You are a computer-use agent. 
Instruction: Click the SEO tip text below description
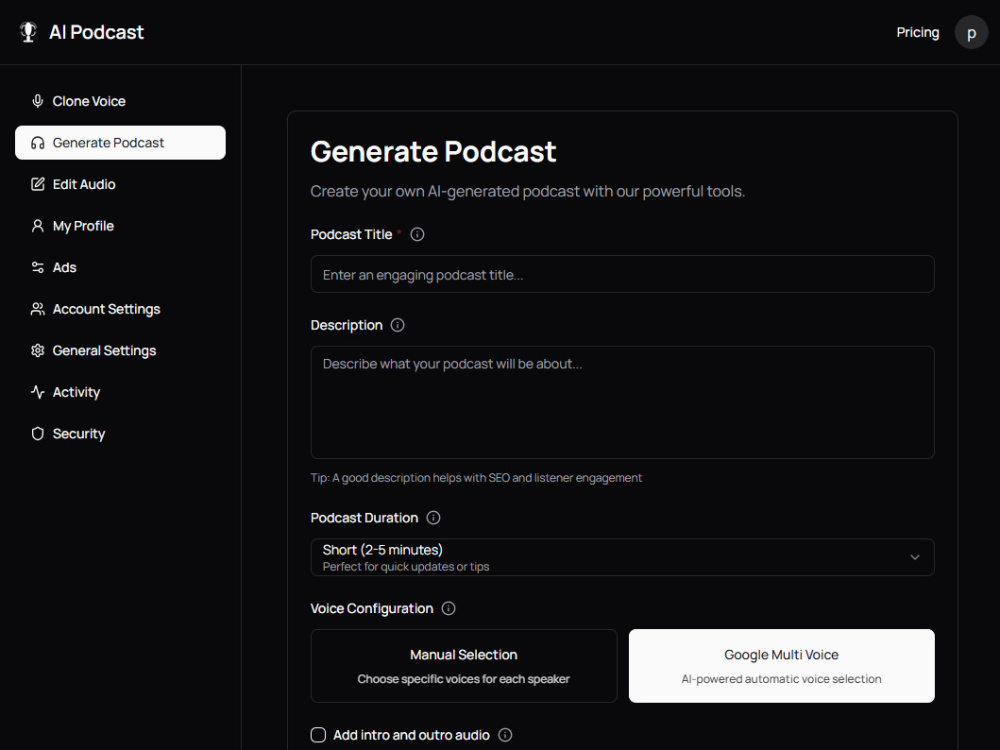pyautogui.click(x=476, y=478)
